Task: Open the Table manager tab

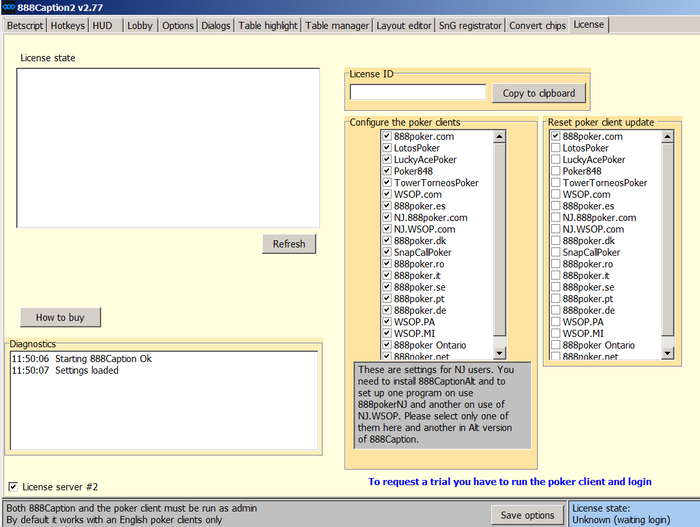Action: click(337, 25)
